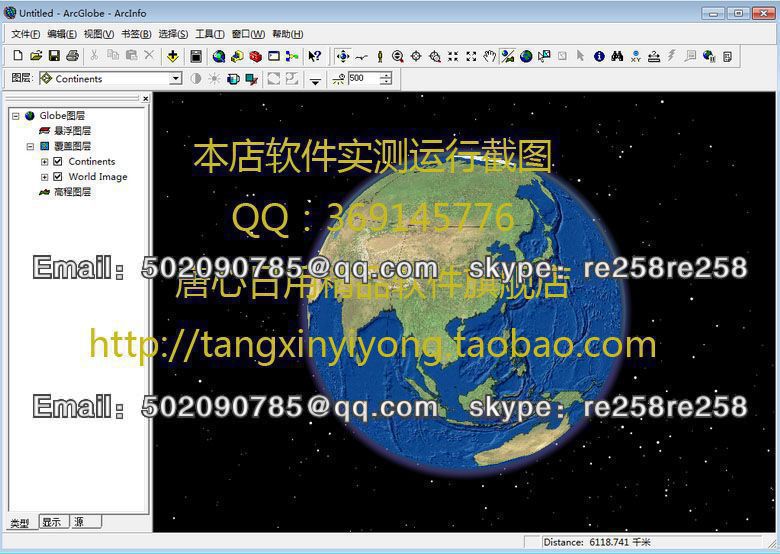This screenshot has width=780, height=554.
Task: Open the 书签(B) bookmarks menu
Action: pos(135,34)
